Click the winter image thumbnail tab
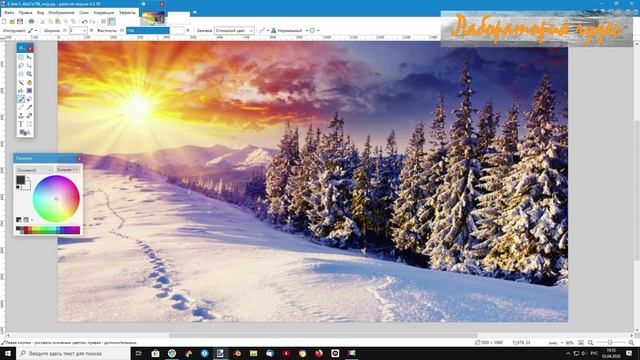 tap(153, 18)
